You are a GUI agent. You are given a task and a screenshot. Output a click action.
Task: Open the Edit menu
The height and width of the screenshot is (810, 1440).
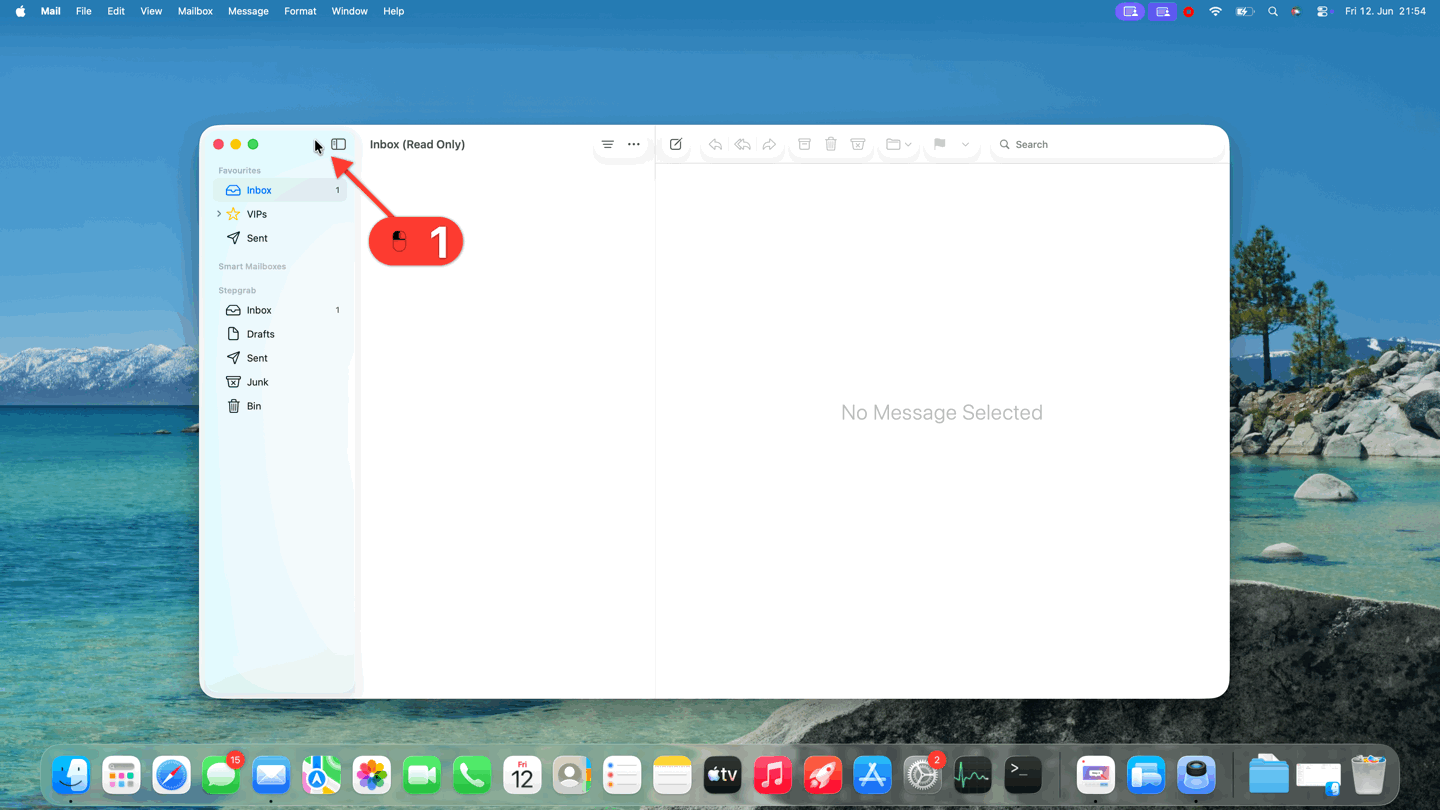coord(116,11)
